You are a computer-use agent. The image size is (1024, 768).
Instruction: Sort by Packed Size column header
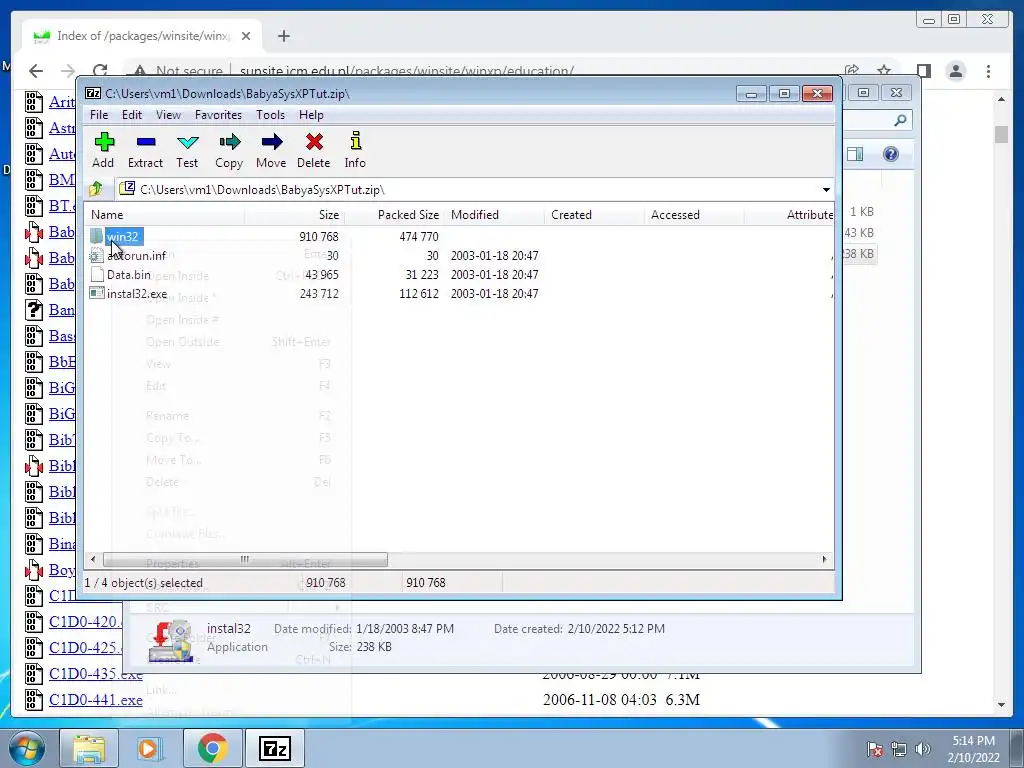click(x=394, y=215)
